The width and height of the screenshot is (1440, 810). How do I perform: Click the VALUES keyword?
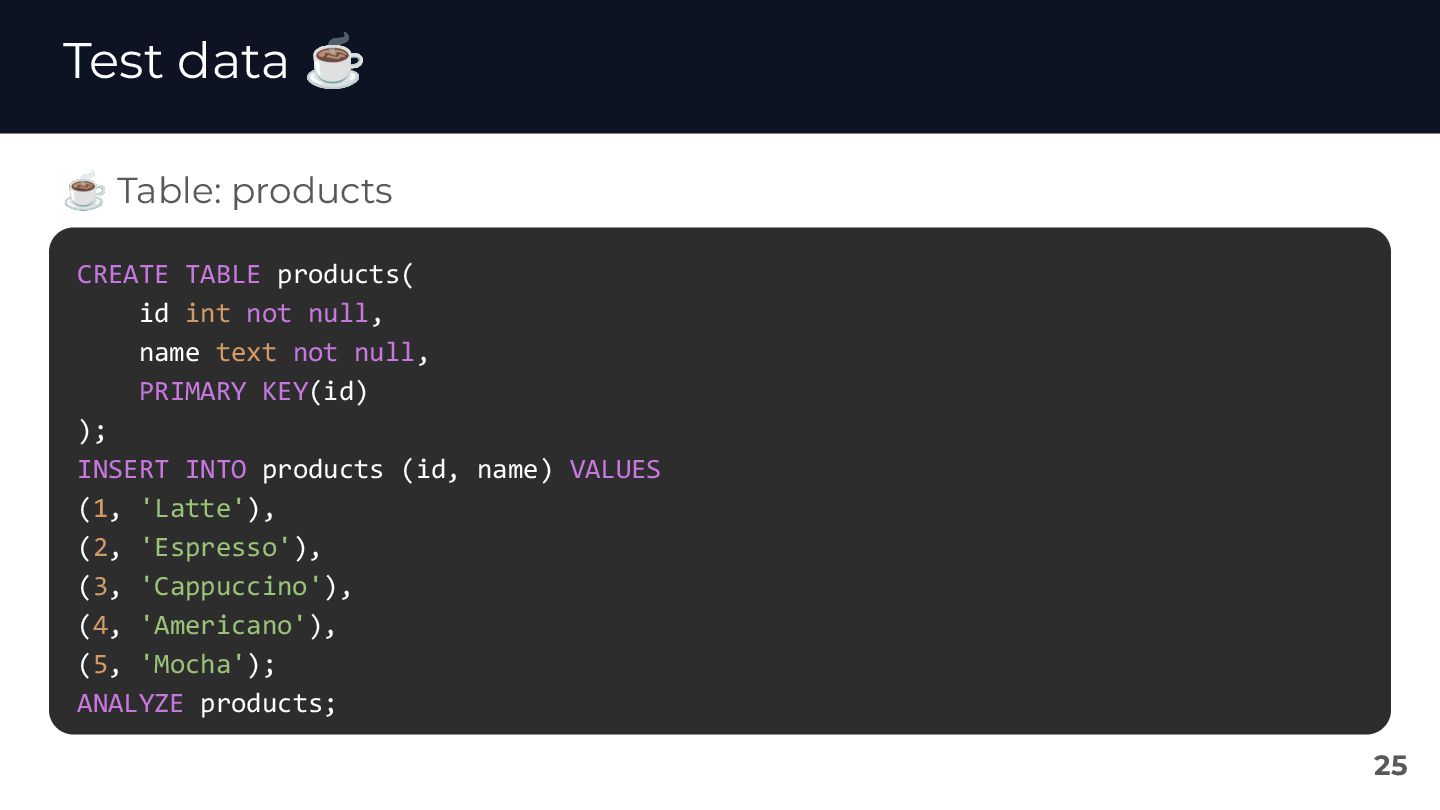coord(615,469)
